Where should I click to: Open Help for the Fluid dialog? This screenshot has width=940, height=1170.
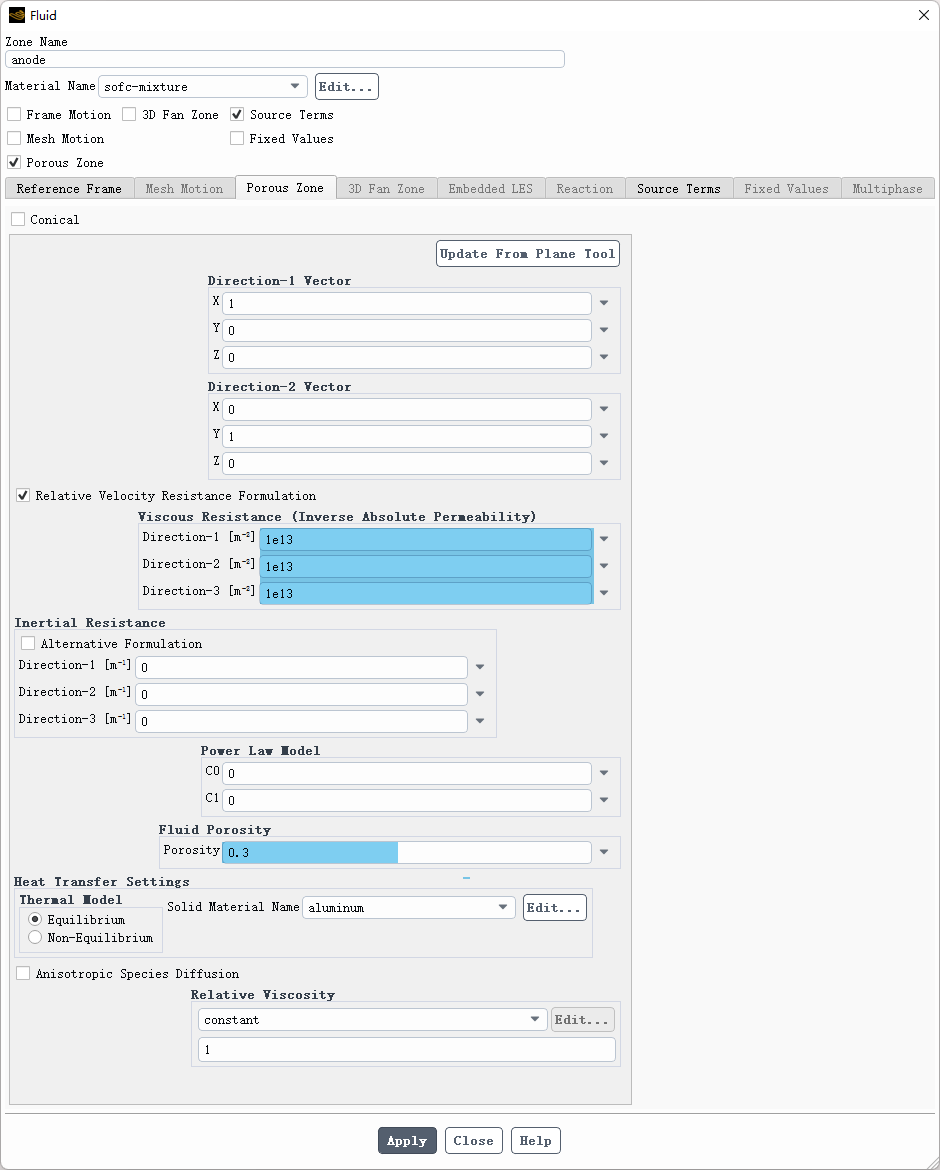tap(536, 1140)
